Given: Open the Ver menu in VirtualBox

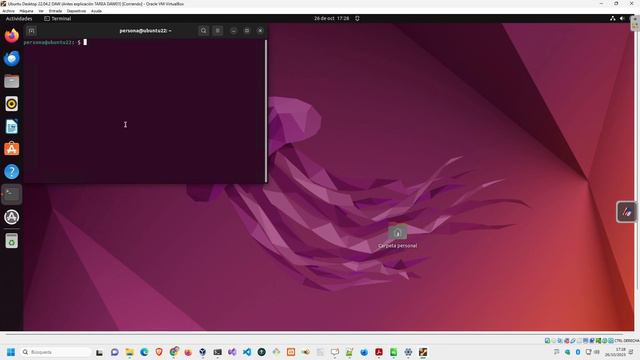Looking at the screenshot, I should click(x=41, y=11).
